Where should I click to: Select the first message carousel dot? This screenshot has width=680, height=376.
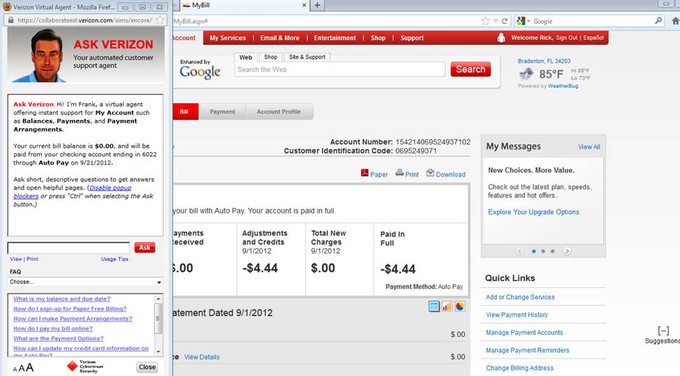click(x=533, y=251)
